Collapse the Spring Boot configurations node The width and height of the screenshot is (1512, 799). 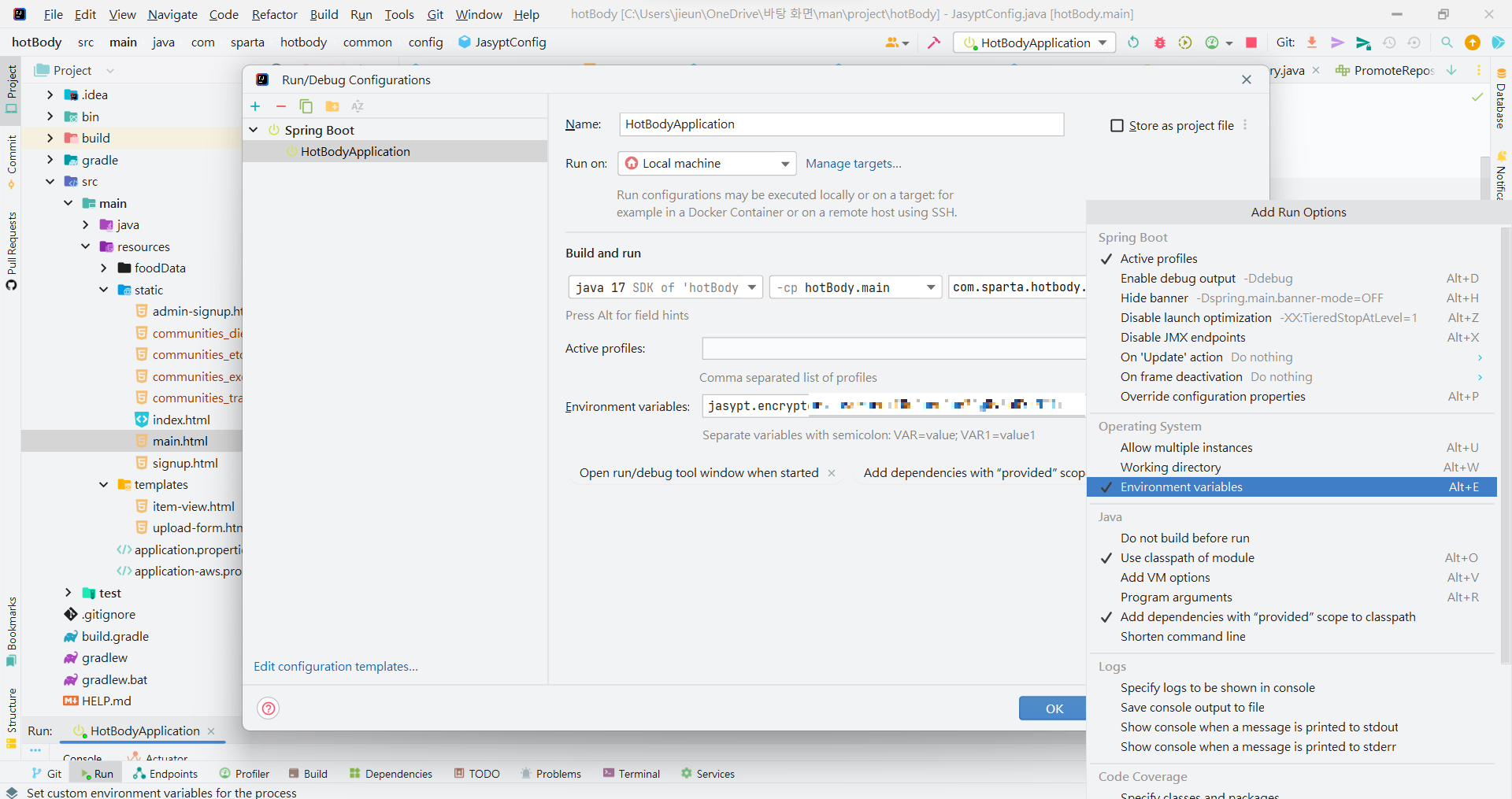[x=254, y=130]
